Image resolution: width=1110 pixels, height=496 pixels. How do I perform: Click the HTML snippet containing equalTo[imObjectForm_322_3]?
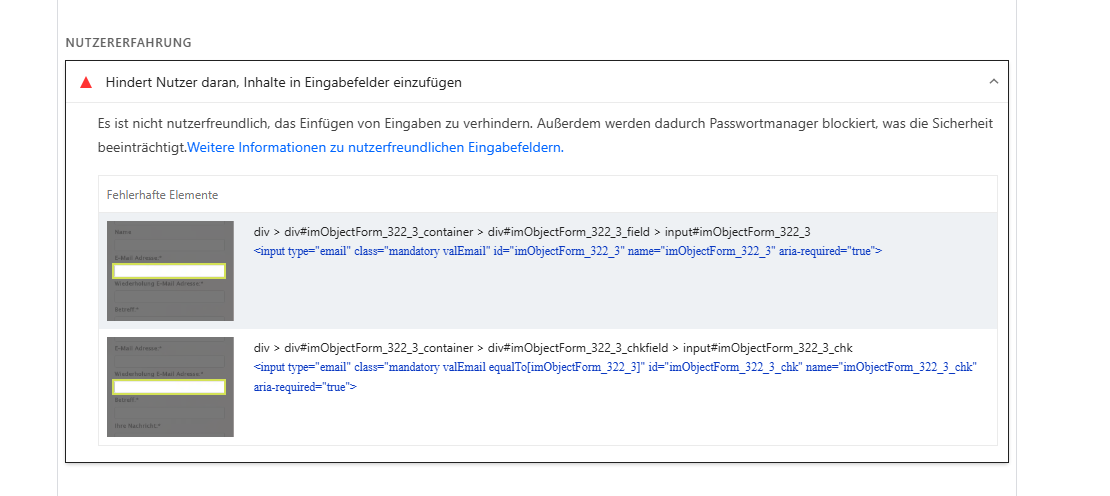click(x=615, y=376)
